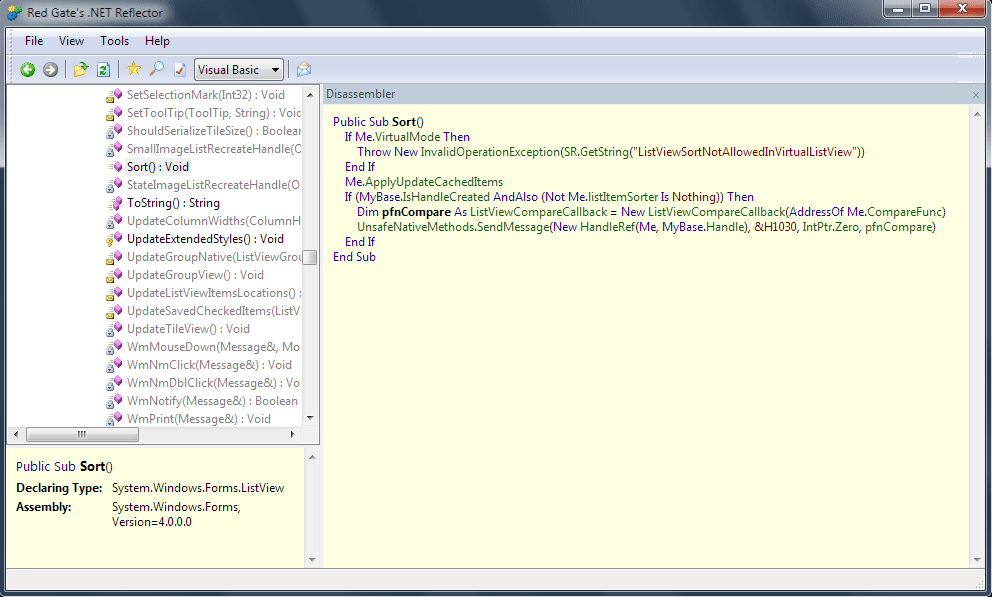Click the tree's vertical scrollbar up arrow
992x597 pixels.
[310, 95]
